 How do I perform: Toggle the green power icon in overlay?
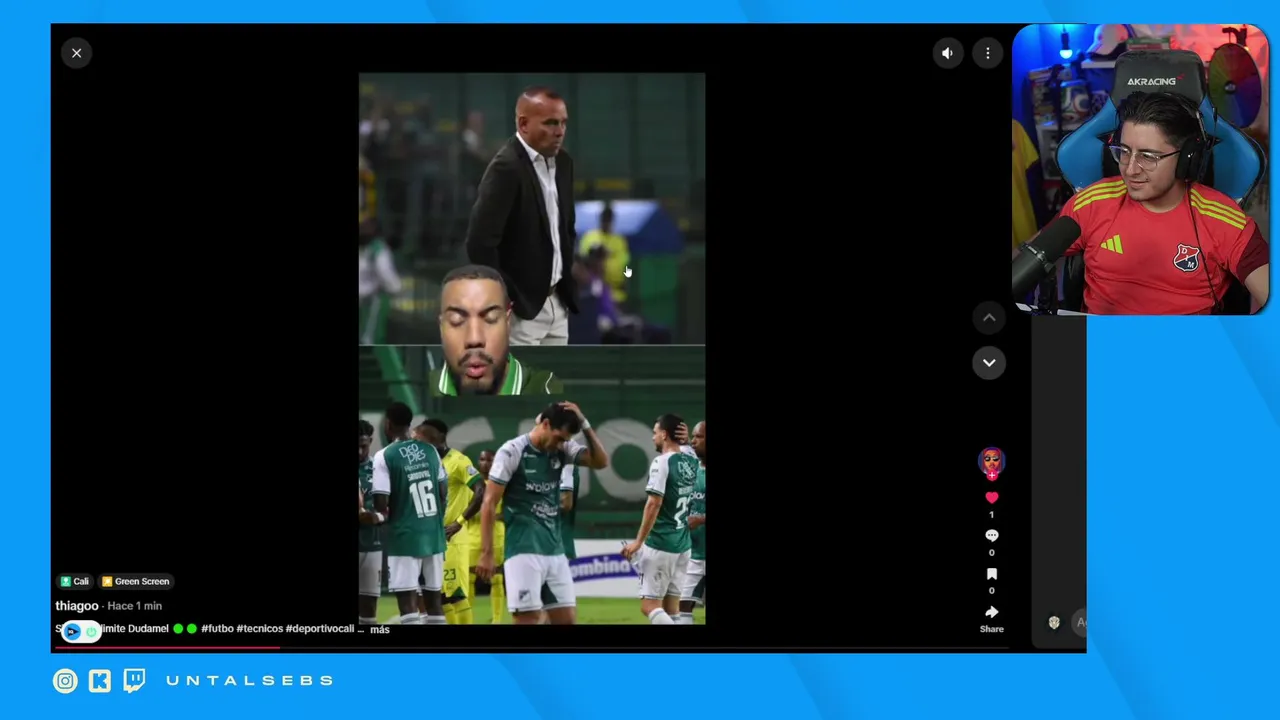coord(90,631)
